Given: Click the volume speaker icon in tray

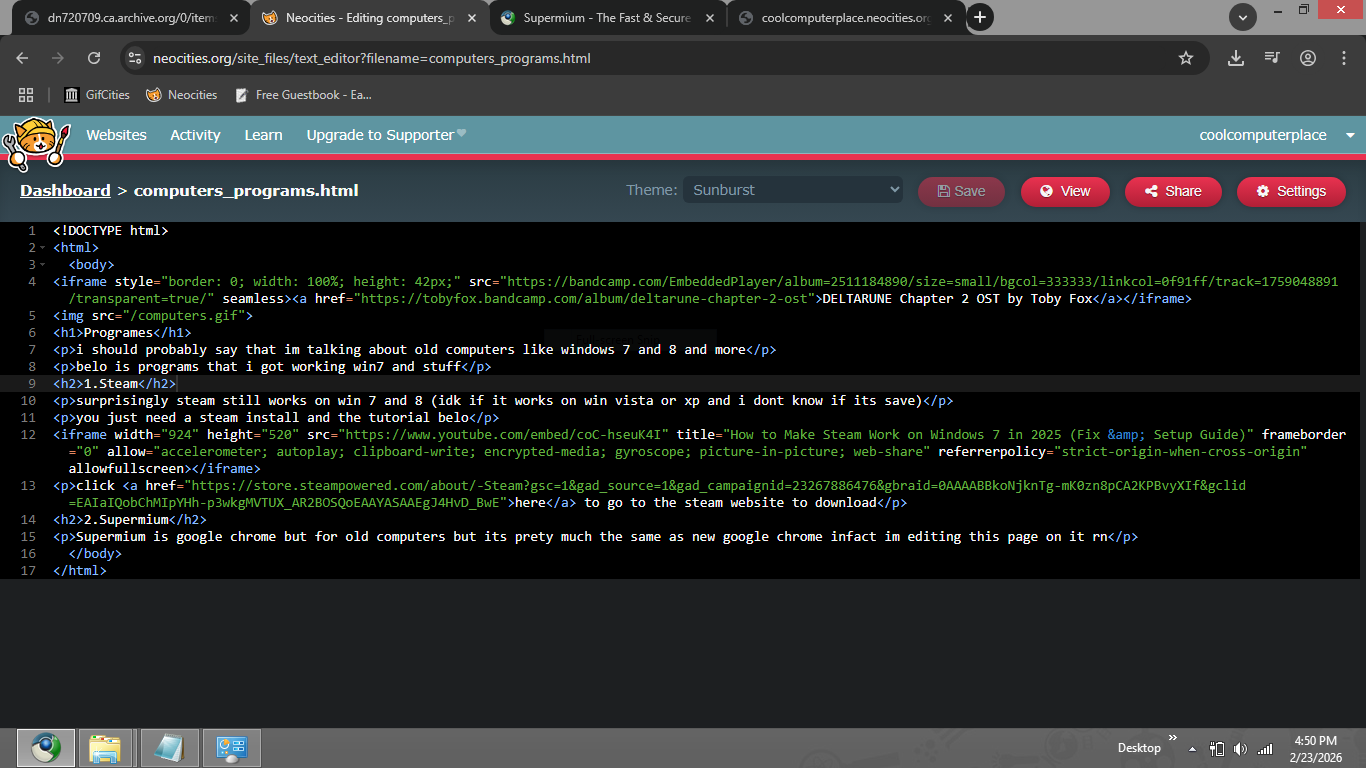Looking at the screenshot, I should [x=1240, y=748].
